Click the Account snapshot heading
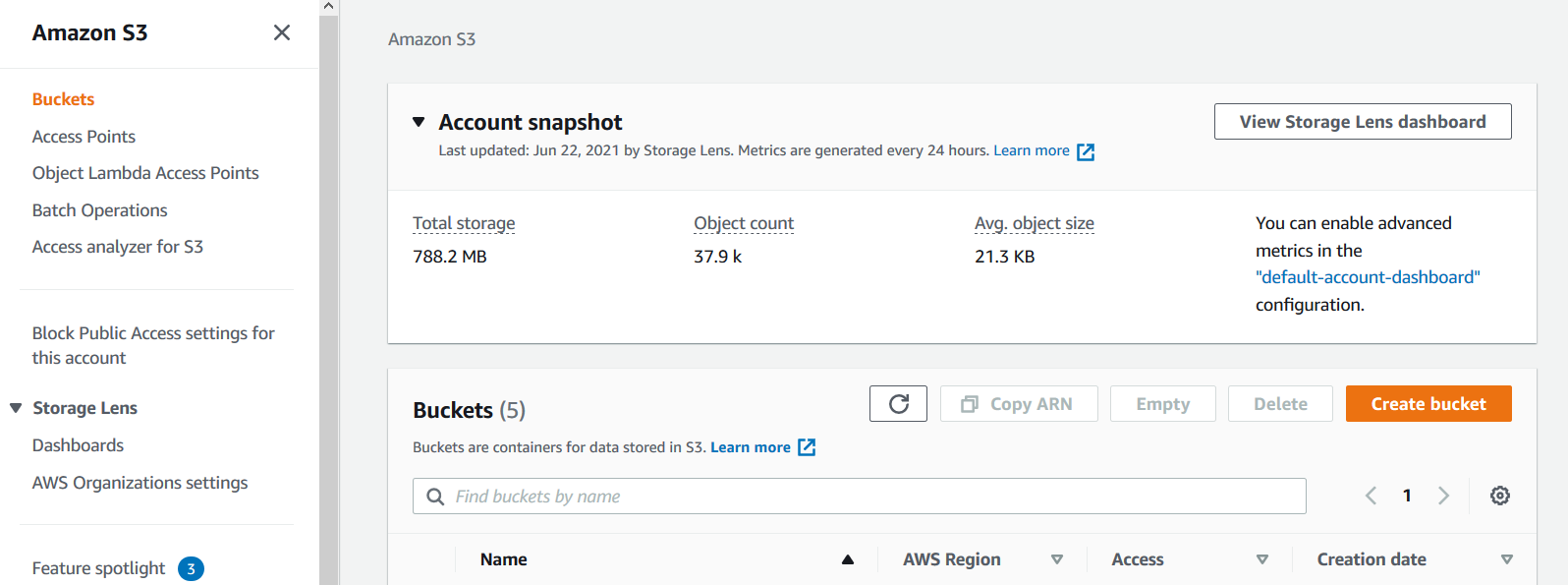The image size is (1568, 585). pyautogui.click(x=531, y=122)
